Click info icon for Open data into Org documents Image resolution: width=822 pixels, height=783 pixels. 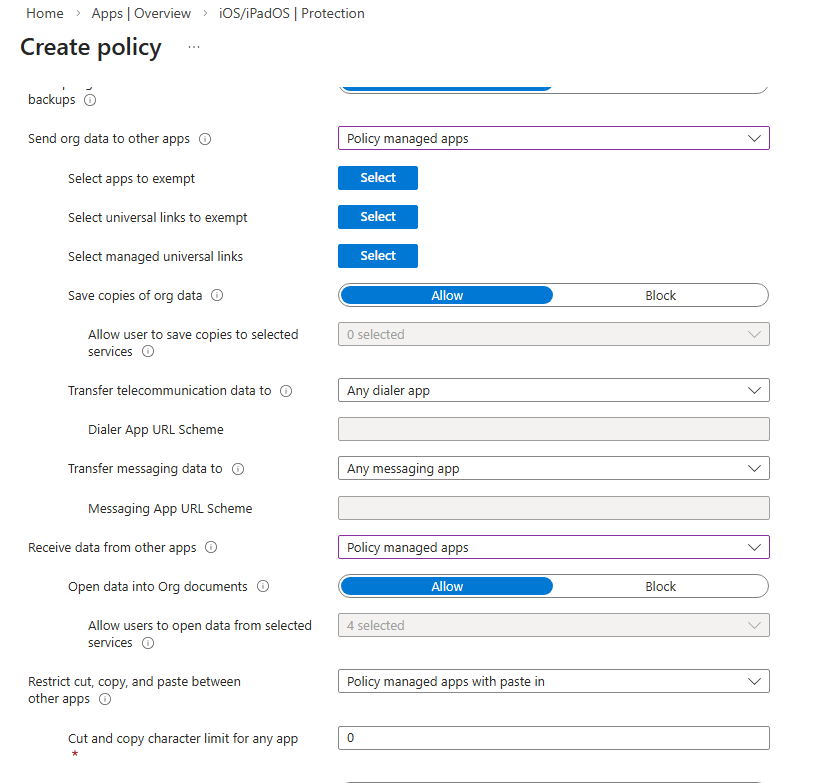(x=263, y=587)
